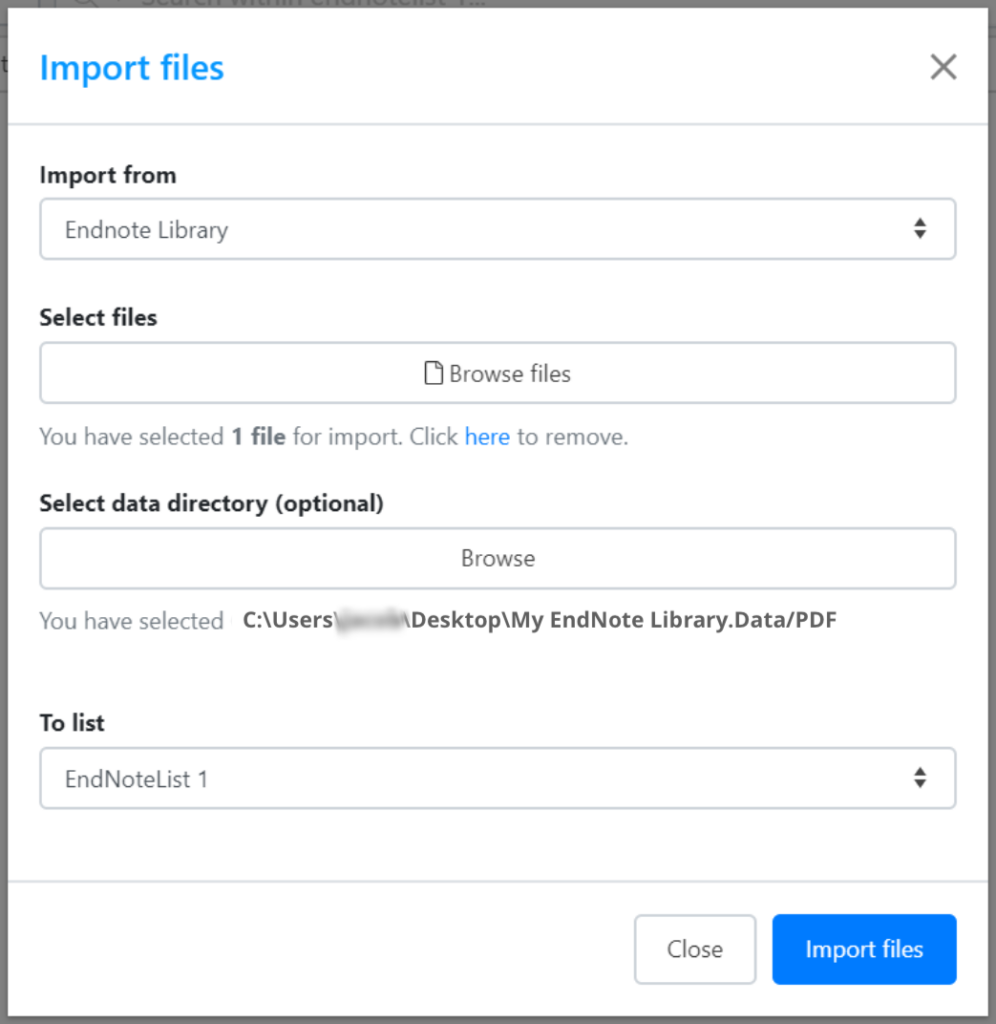Click the stepper arrows on EndNoteList 1 selector

click(919, 778)
